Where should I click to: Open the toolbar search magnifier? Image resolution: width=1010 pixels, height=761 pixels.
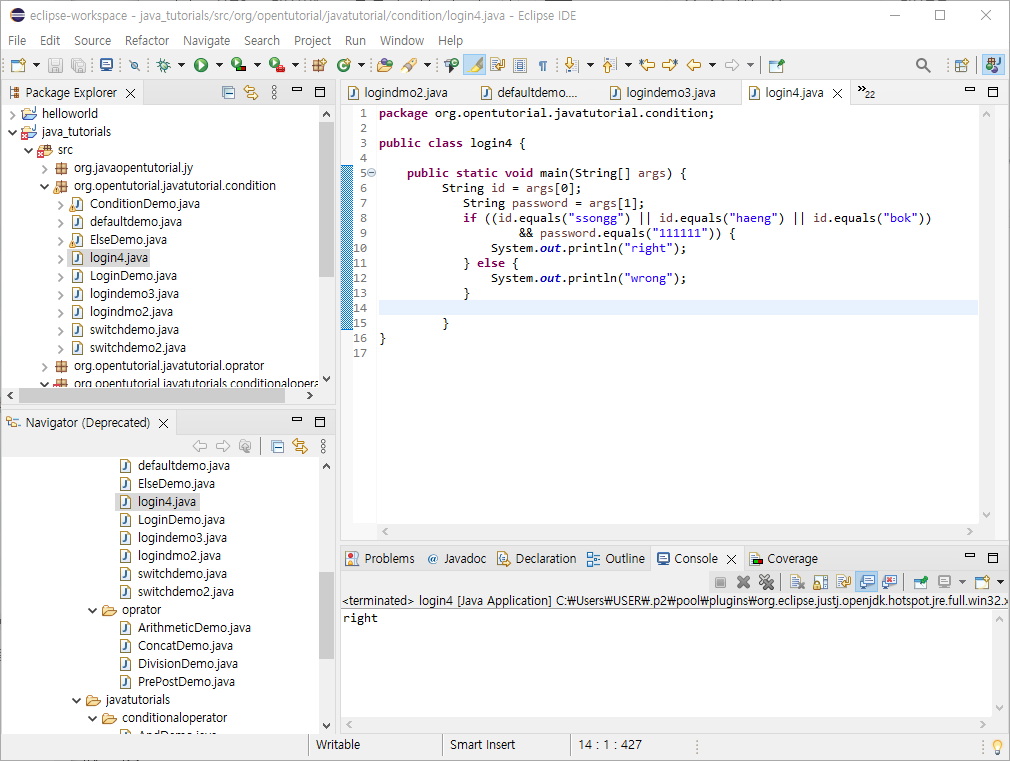click(923, 65)
